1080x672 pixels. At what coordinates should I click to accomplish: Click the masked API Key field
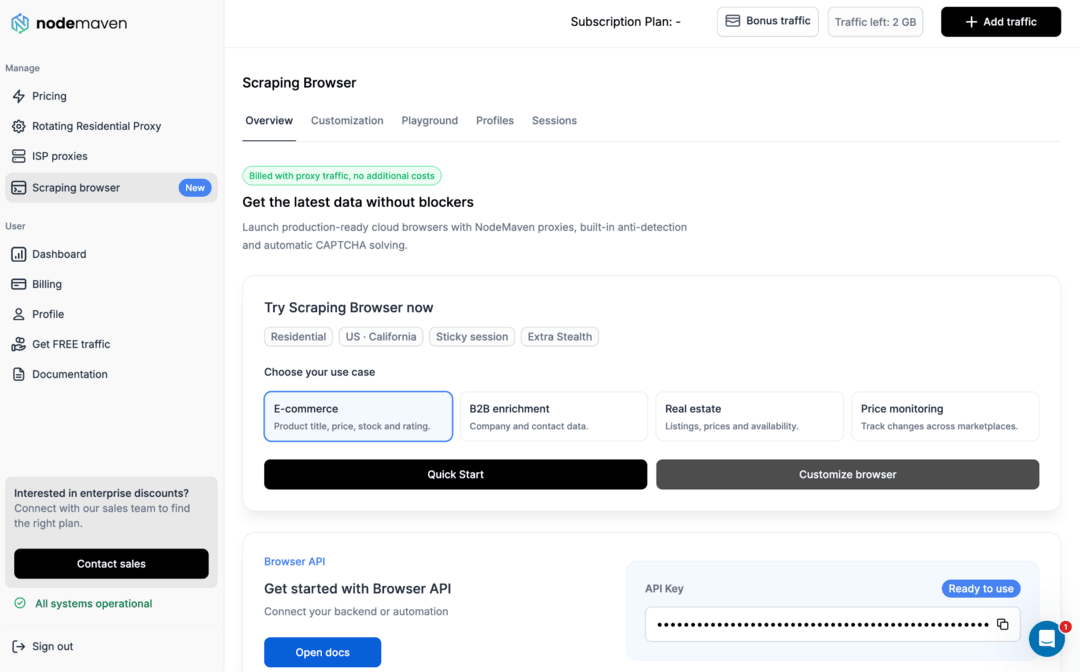[x=833, y=624]
